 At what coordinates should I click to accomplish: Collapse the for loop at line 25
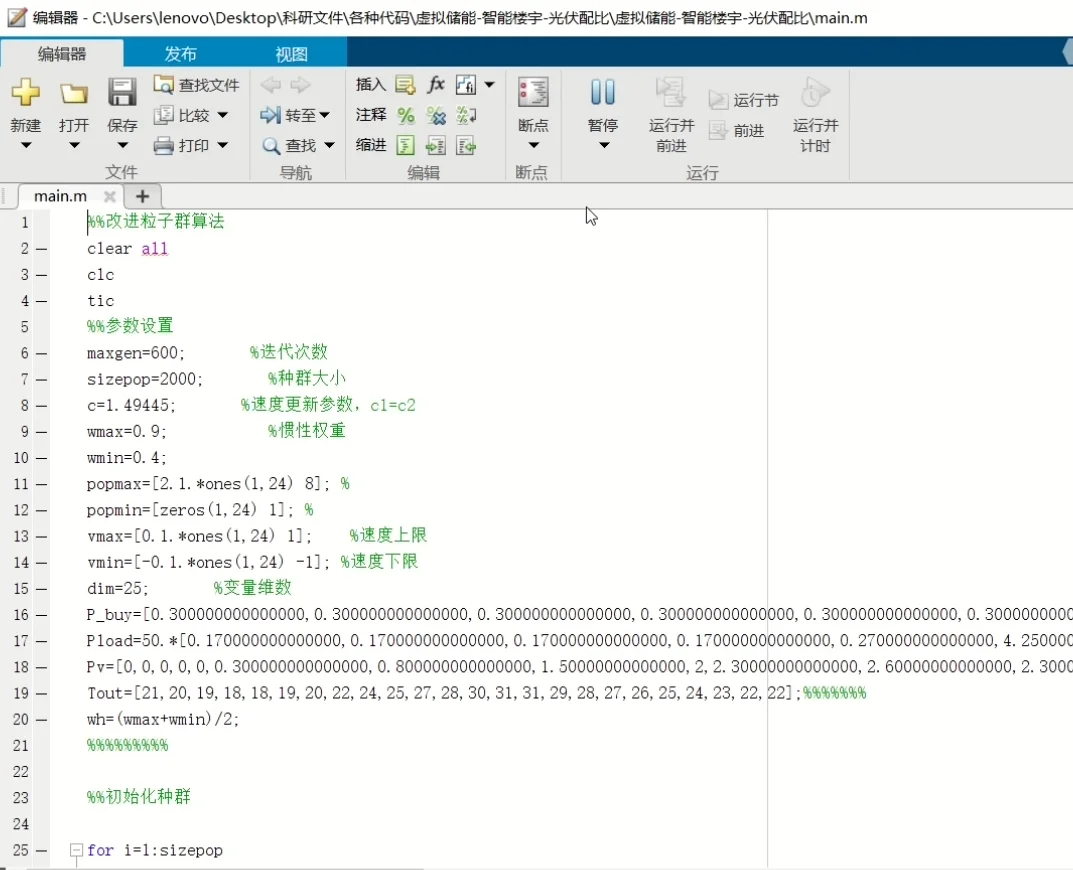pos(77,850)
